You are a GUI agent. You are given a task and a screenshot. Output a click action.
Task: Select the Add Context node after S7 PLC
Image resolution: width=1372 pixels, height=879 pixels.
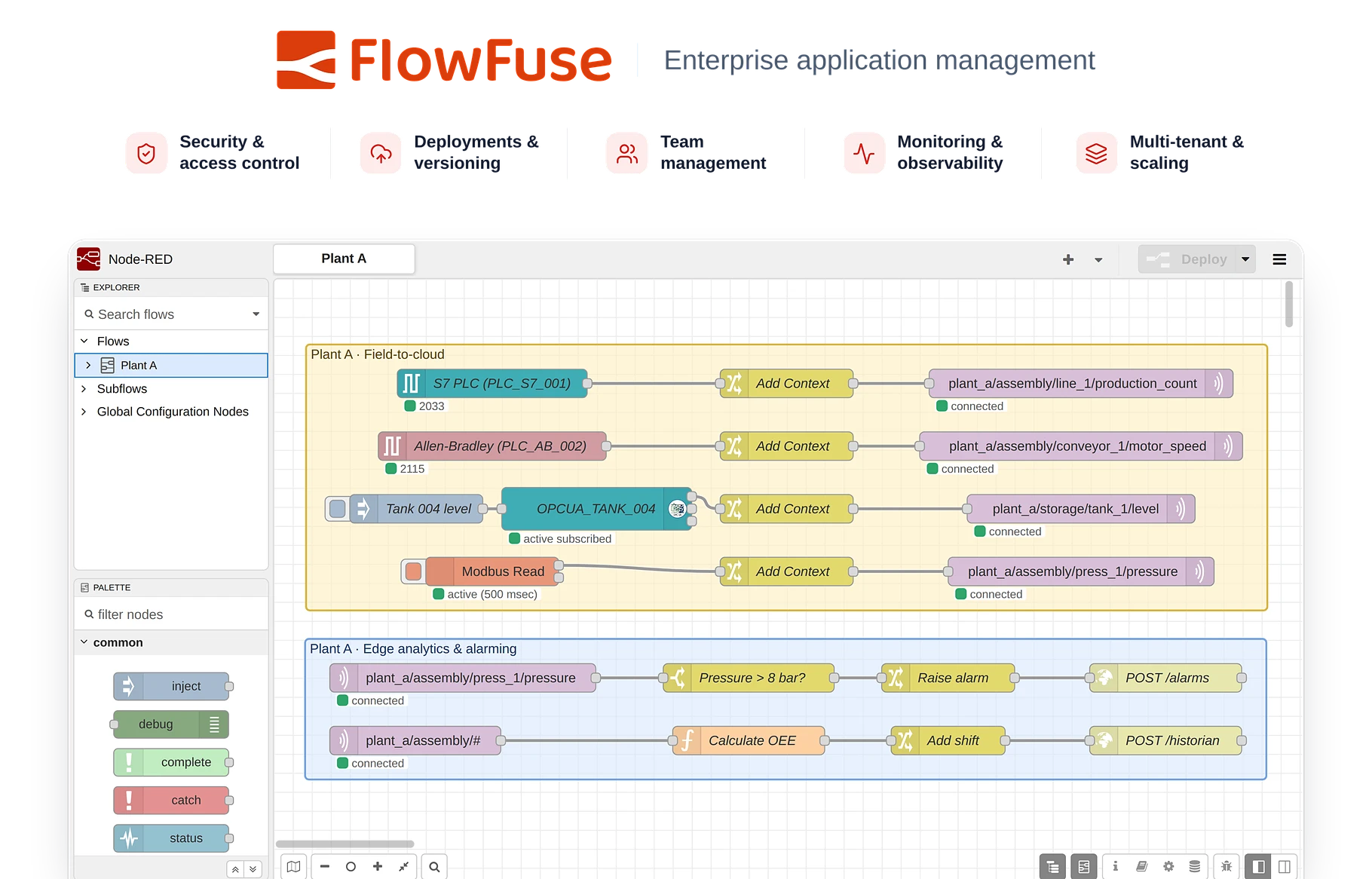786,384
